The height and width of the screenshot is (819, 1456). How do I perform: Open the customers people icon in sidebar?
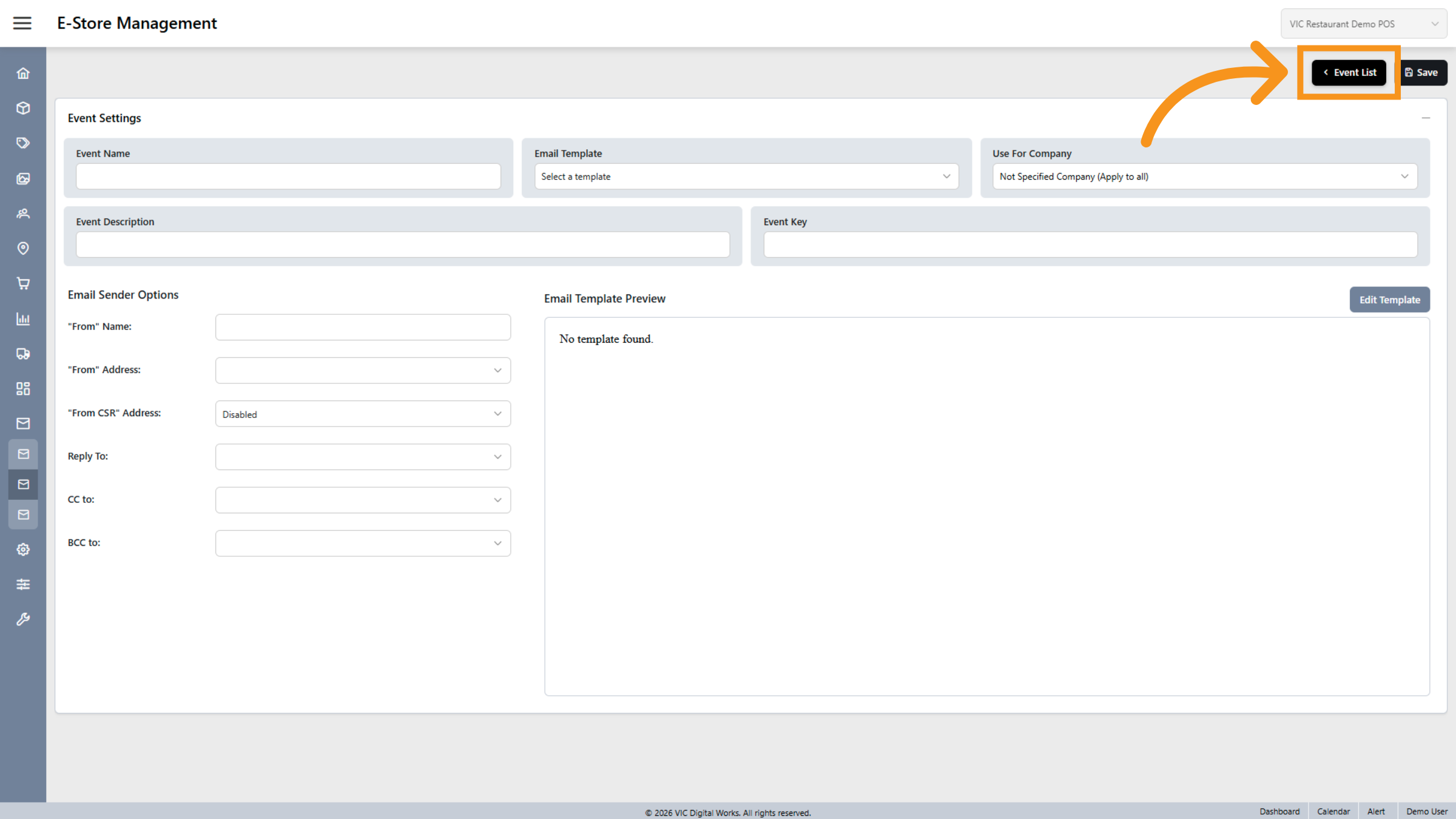tap(23, 214)
